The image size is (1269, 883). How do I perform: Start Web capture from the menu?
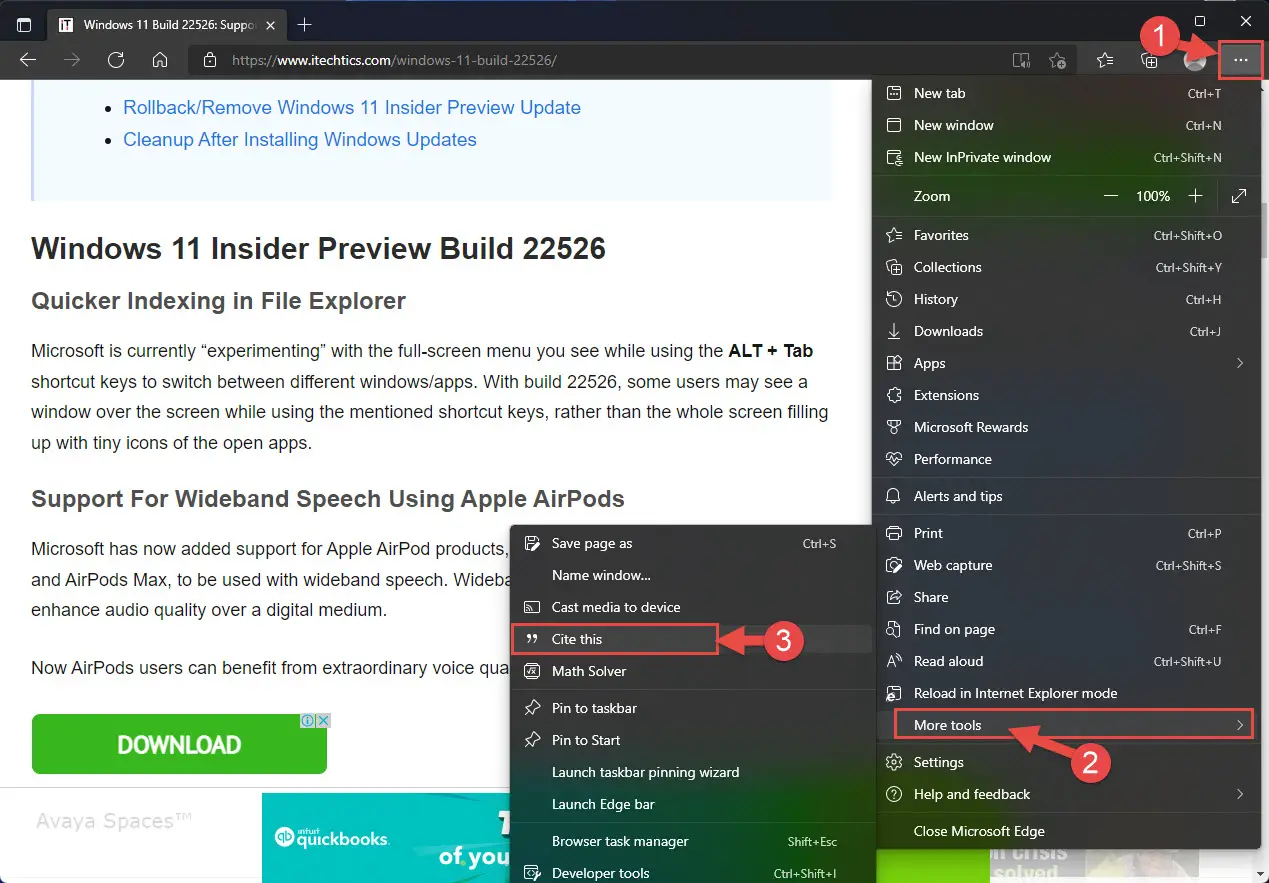(x=1065, y=565)
